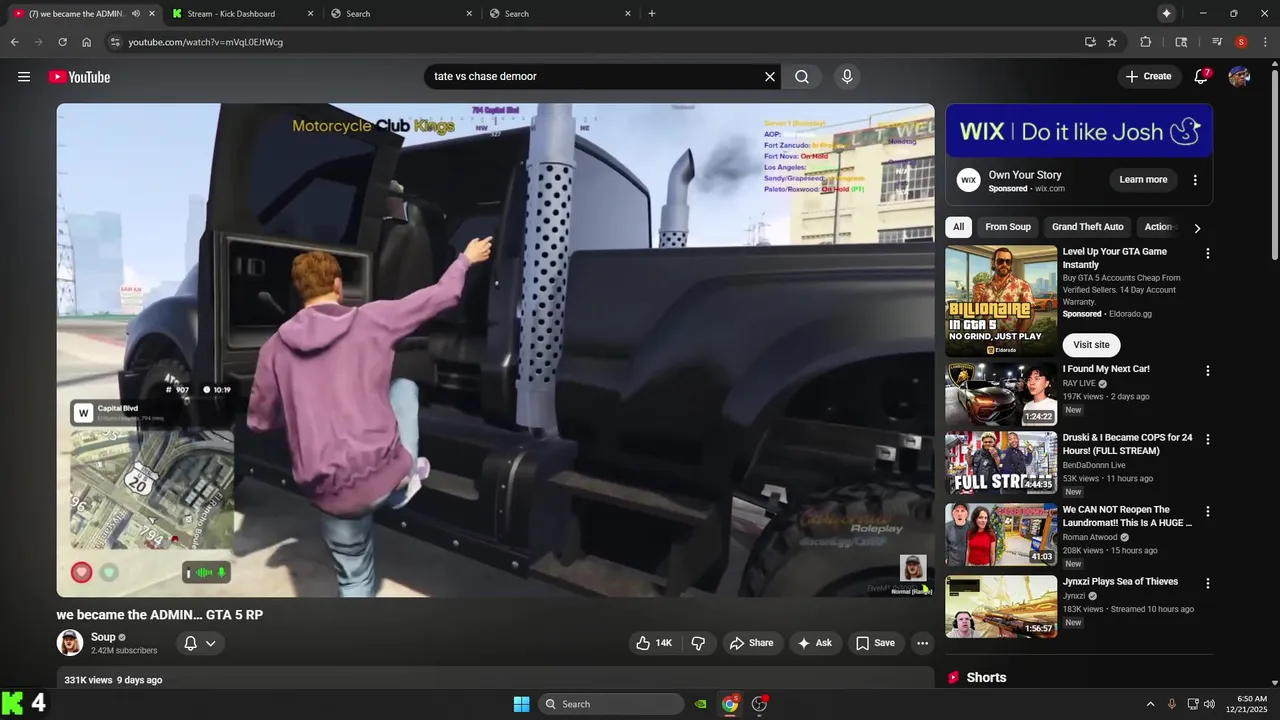The image size is (1280, 720).
Task: Open the Soup channel avatar
Action: pos(70,643)
